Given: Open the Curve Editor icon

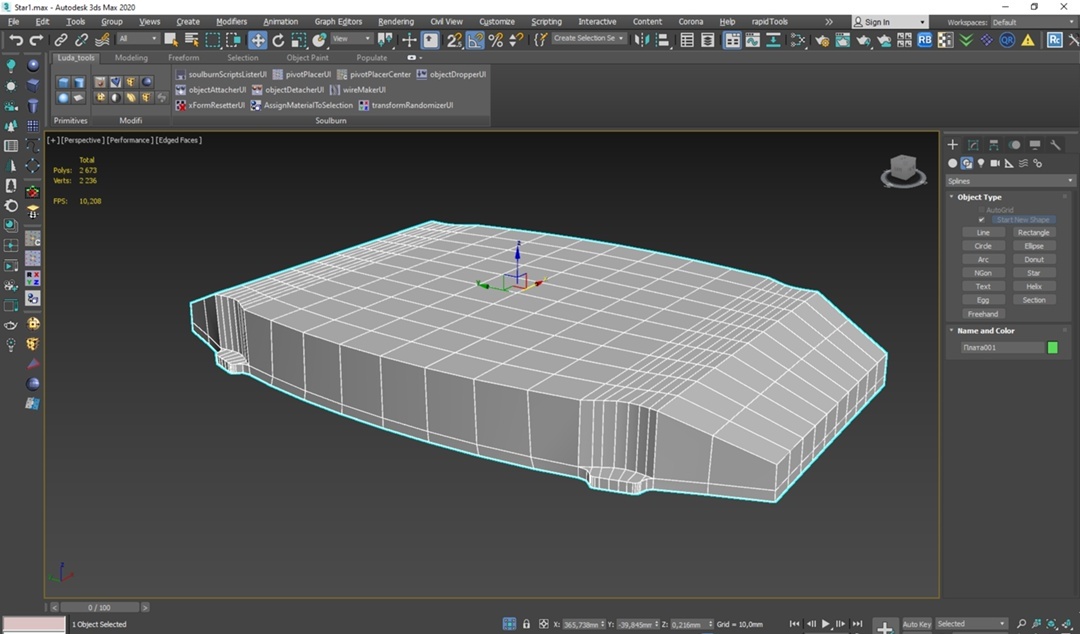Looking at the screenshot, I should tap(752, 40).
